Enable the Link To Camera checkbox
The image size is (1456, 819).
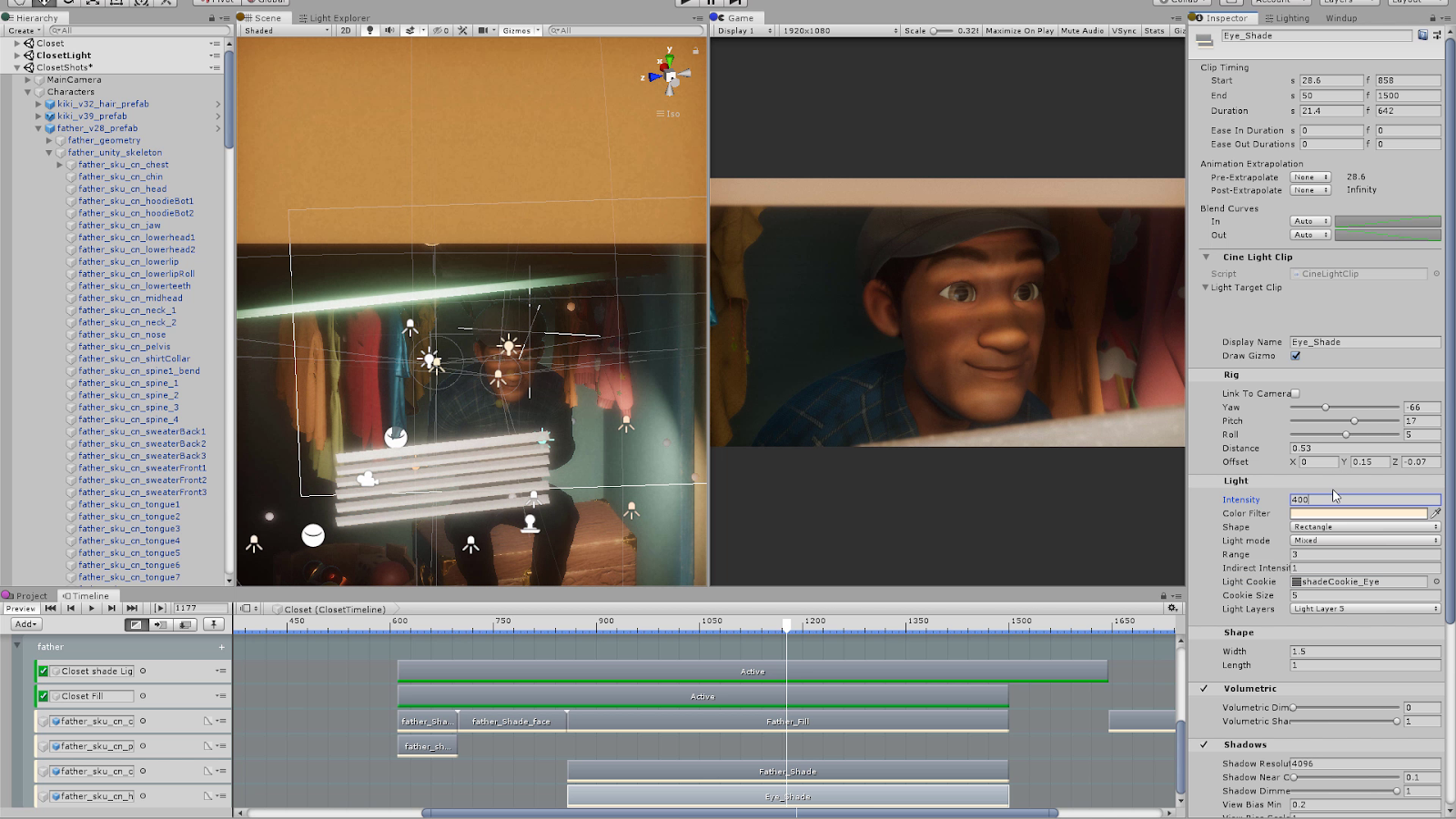(1295, 394)
